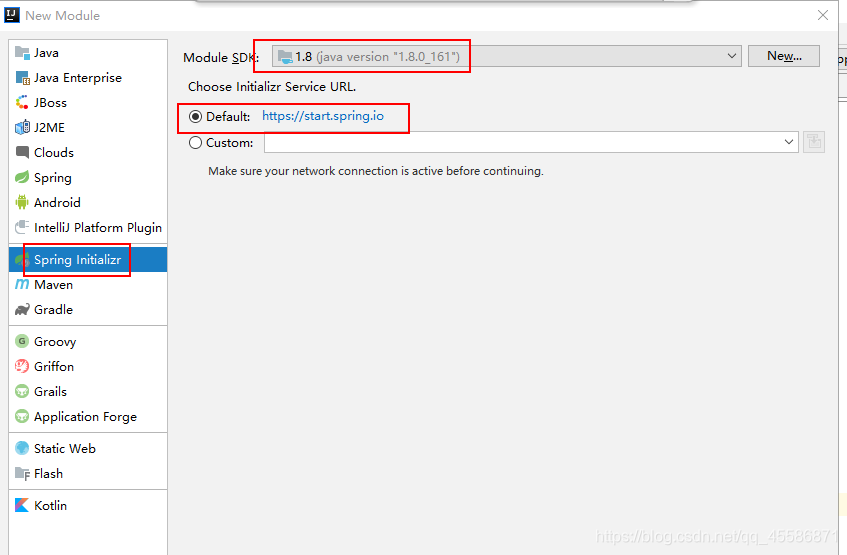Screen dimensions: 847x555
Task: Select Java Enterprise module type
Action: pyautogui.click(x=88, y=78)
